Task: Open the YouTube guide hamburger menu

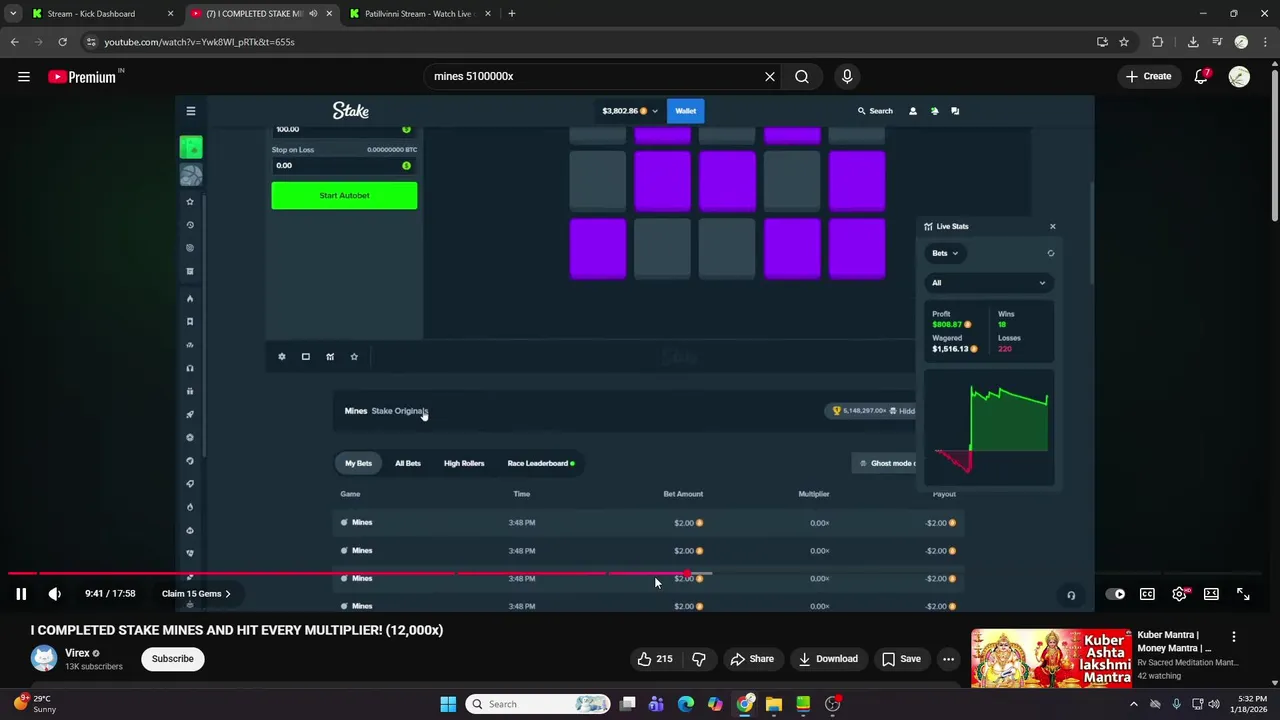Action: point(24,76)
